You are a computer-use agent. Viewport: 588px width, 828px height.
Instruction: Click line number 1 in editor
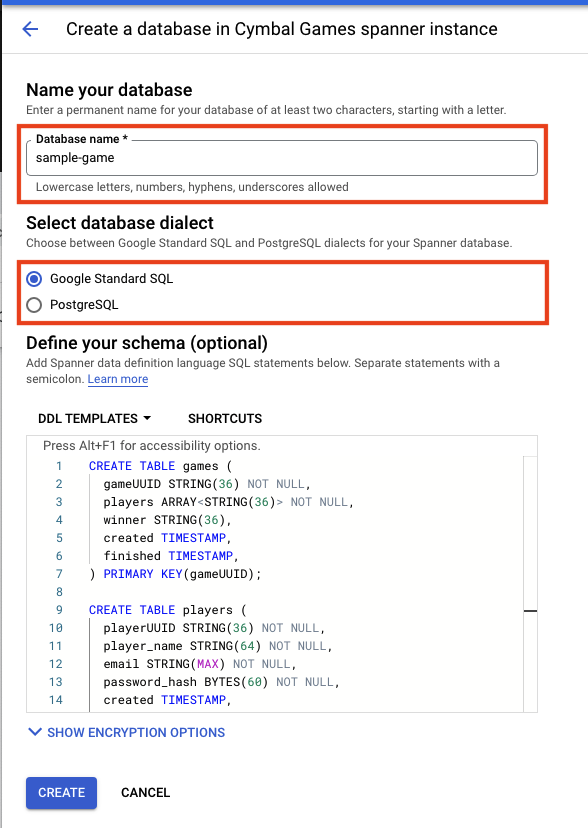pyautogui.click(x=59, y=466)
